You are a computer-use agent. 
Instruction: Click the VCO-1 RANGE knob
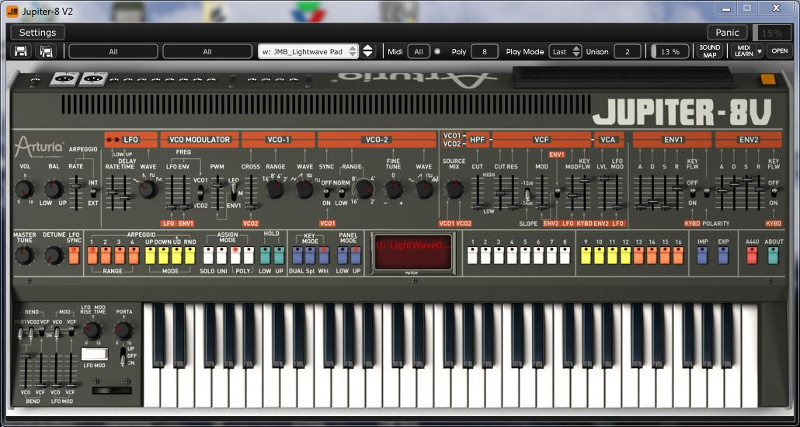pyautogui.click(x=274, y=189)
